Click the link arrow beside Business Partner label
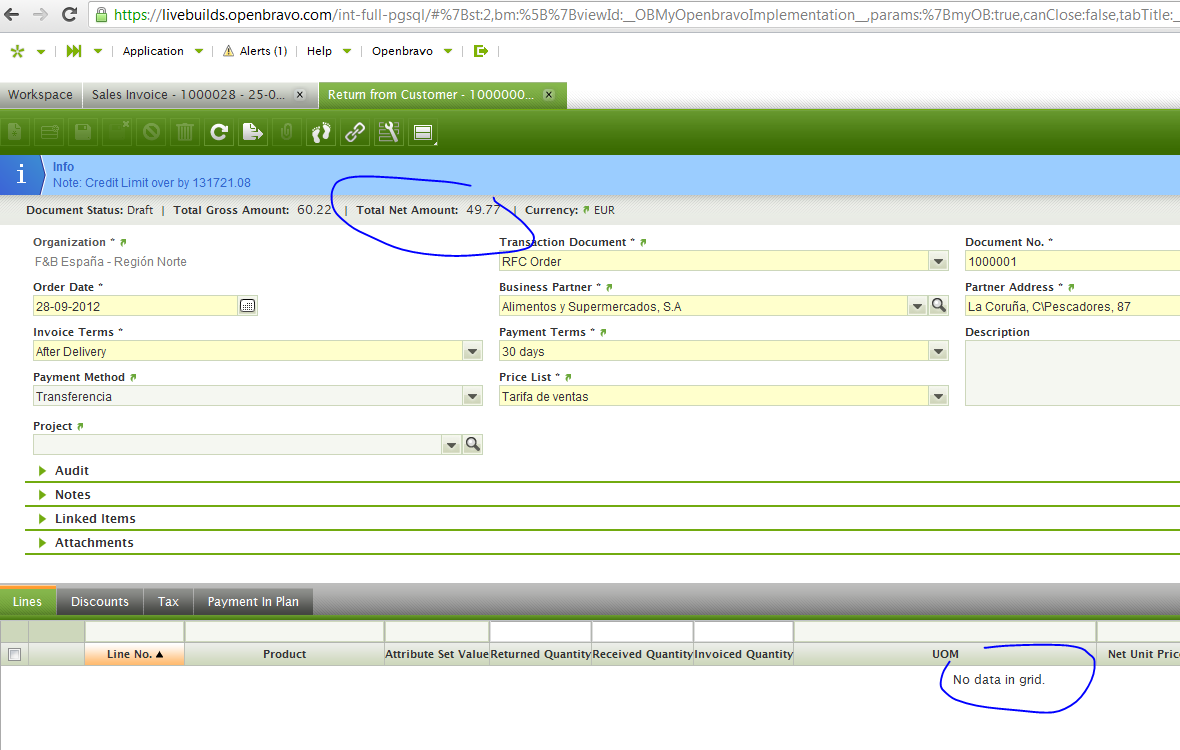 (610, 287)
